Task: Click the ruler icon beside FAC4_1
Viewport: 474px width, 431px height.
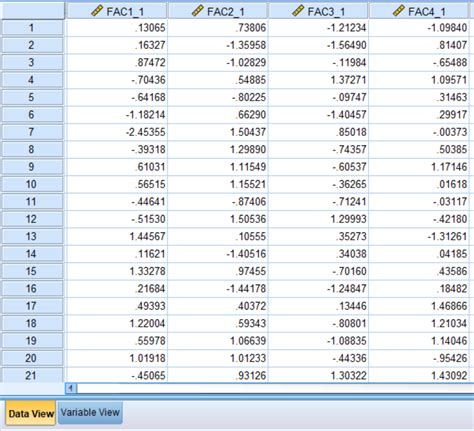Action: click(x=399, y=11)
